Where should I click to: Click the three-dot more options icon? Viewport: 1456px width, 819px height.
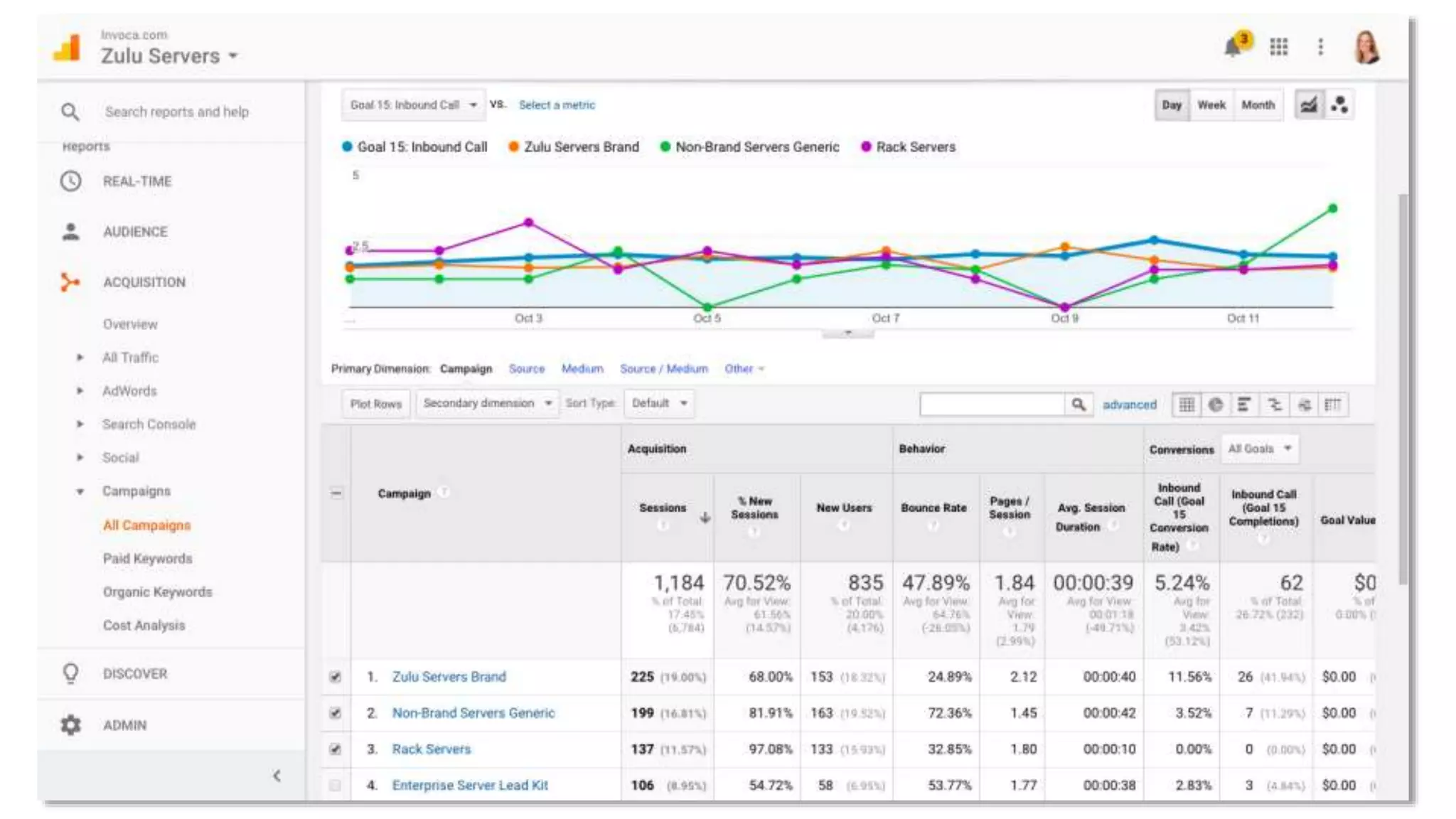pyautogui.click(x=1320, y=47)
